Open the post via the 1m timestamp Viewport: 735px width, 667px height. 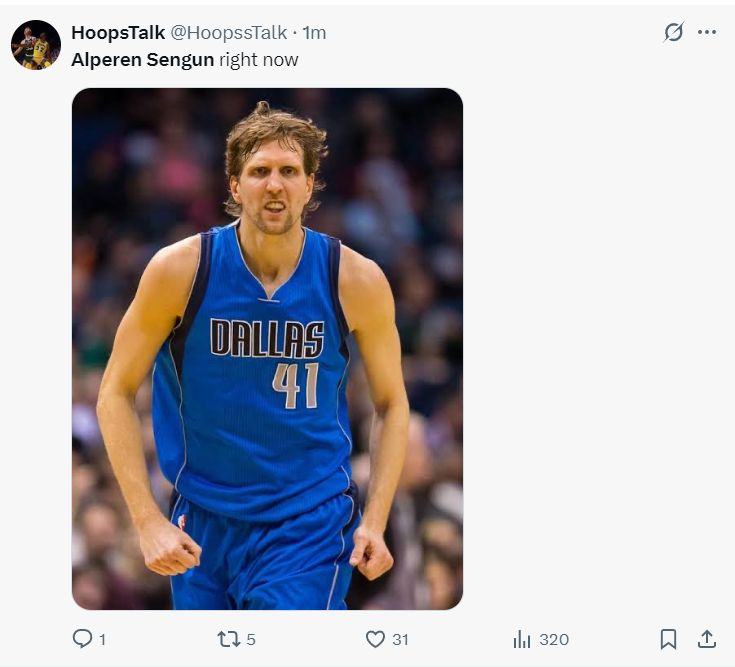[315, 33]
